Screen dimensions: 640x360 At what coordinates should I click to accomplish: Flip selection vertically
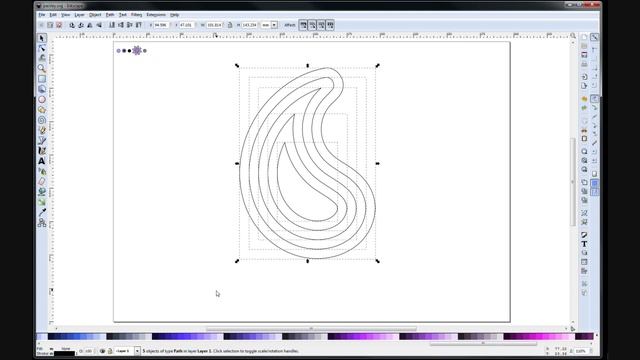tap(99, 25)
